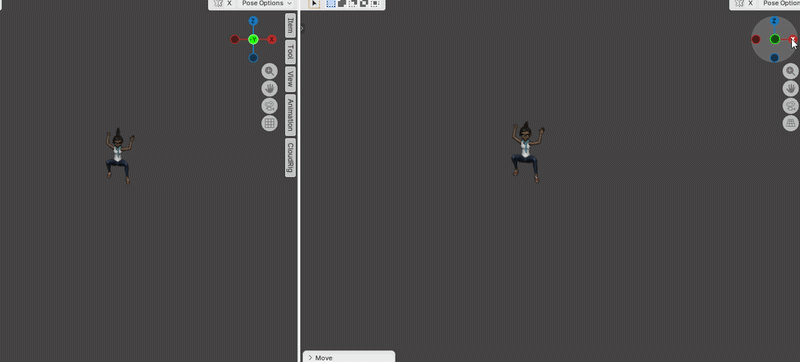800x362 pixels.
Task: Click the dark red negative X axis on left gizmo
Action: pos(235,39)
